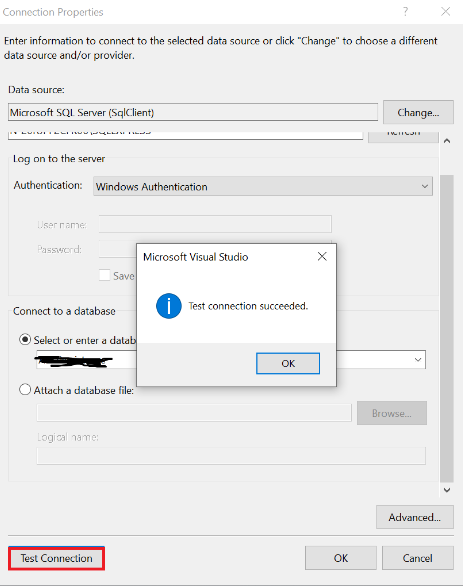
Task: Close the Connection Properties window
Action: pyautogui.click(x=445, y=12)
